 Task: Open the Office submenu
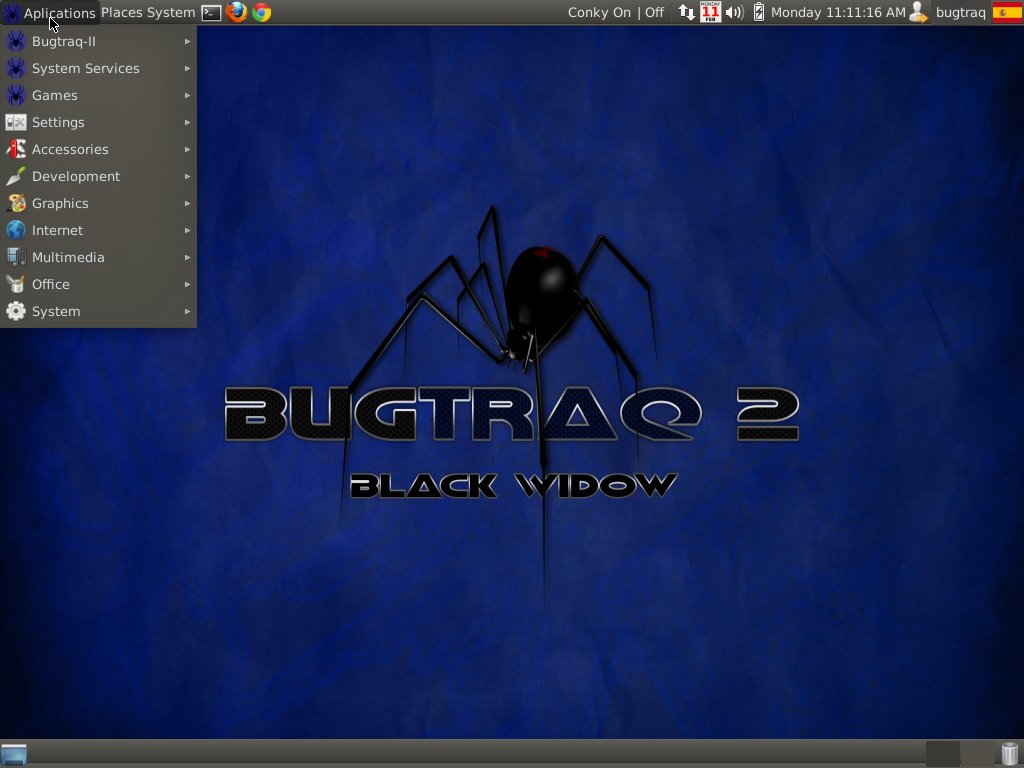(x=99, y=284)
